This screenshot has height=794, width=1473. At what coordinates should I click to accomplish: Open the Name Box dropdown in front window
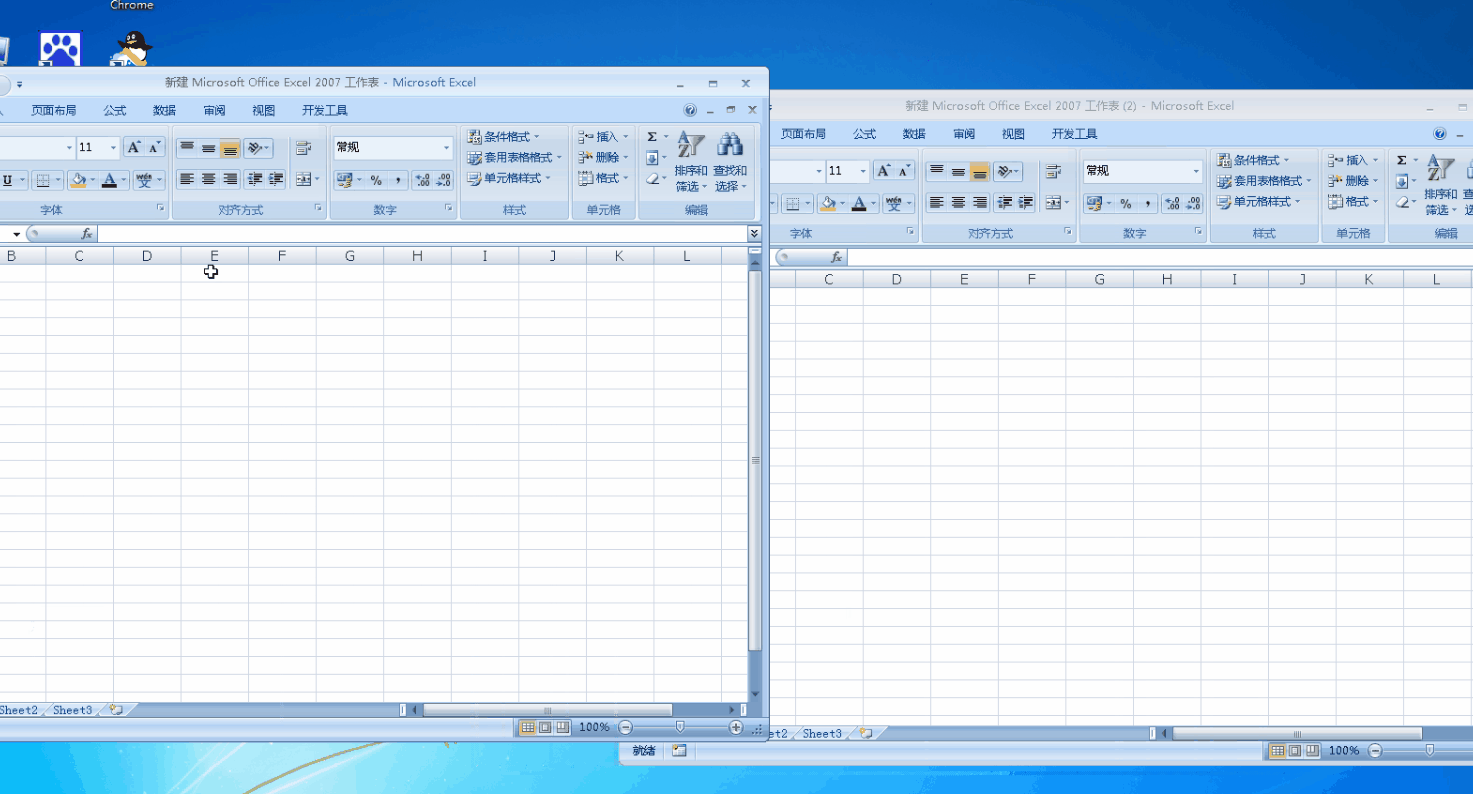(16, 234)
